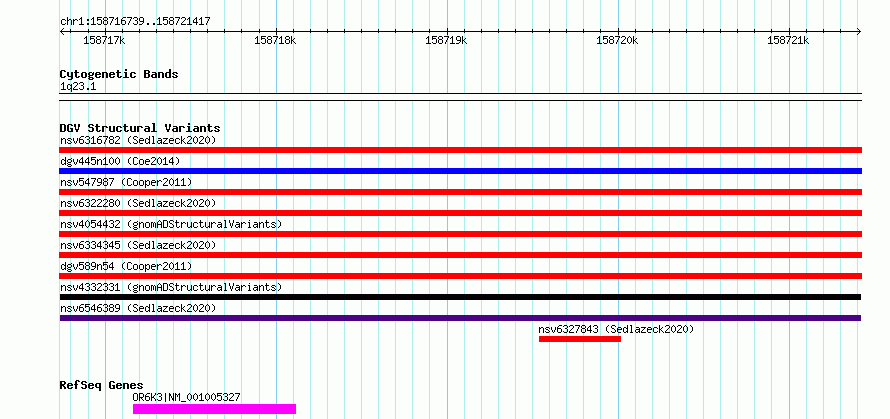The width and height of the screenshot is (890, 419).
Task: Open the nsv4332331 (gnomADStructuralVariants) label
Action: click(171, 287)
